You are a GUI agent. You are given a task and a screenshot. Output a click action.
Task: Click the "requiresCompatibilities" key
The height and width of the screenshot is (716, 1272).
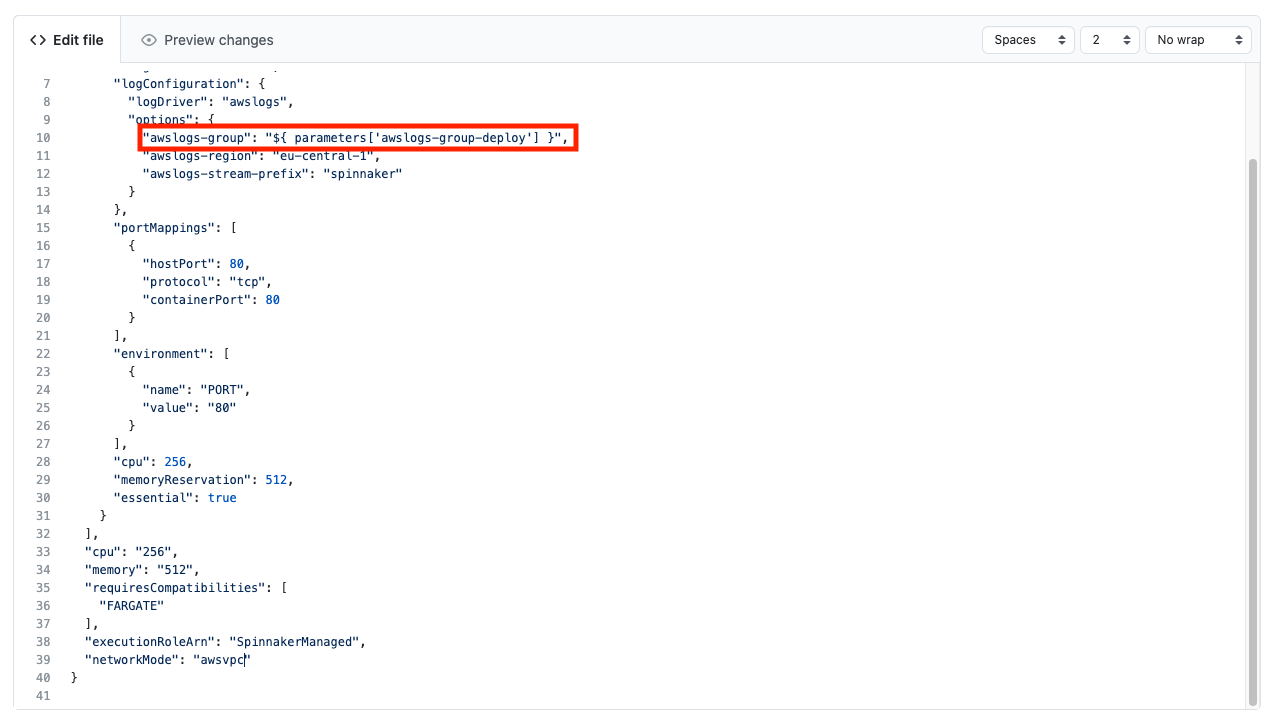174,588
